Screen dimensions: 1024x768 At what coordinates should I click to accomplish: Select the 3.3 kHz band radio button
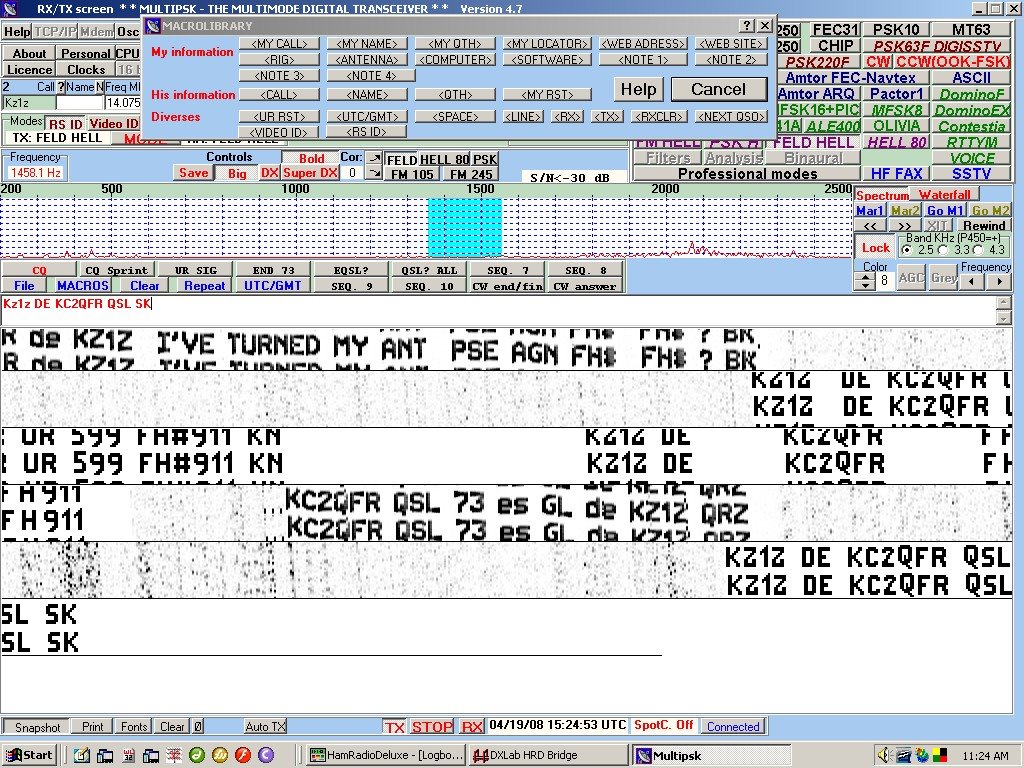(943, 249)
